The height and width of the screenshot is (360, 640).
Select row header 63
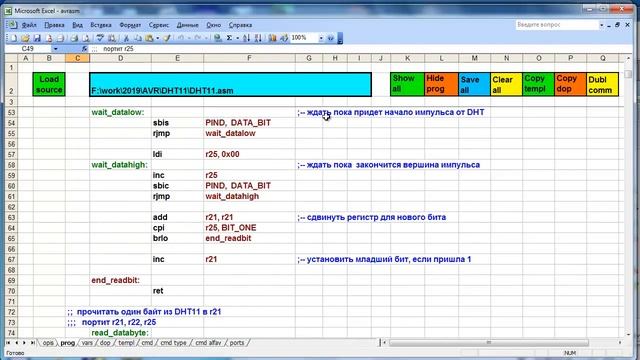pos(11,218)
